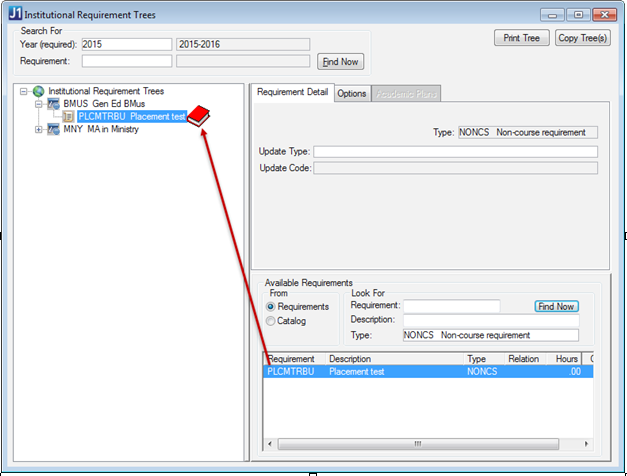Switch to the Requirement Detail tab
This screenshot has height=476, width=627.
click(x=292, y=92)
